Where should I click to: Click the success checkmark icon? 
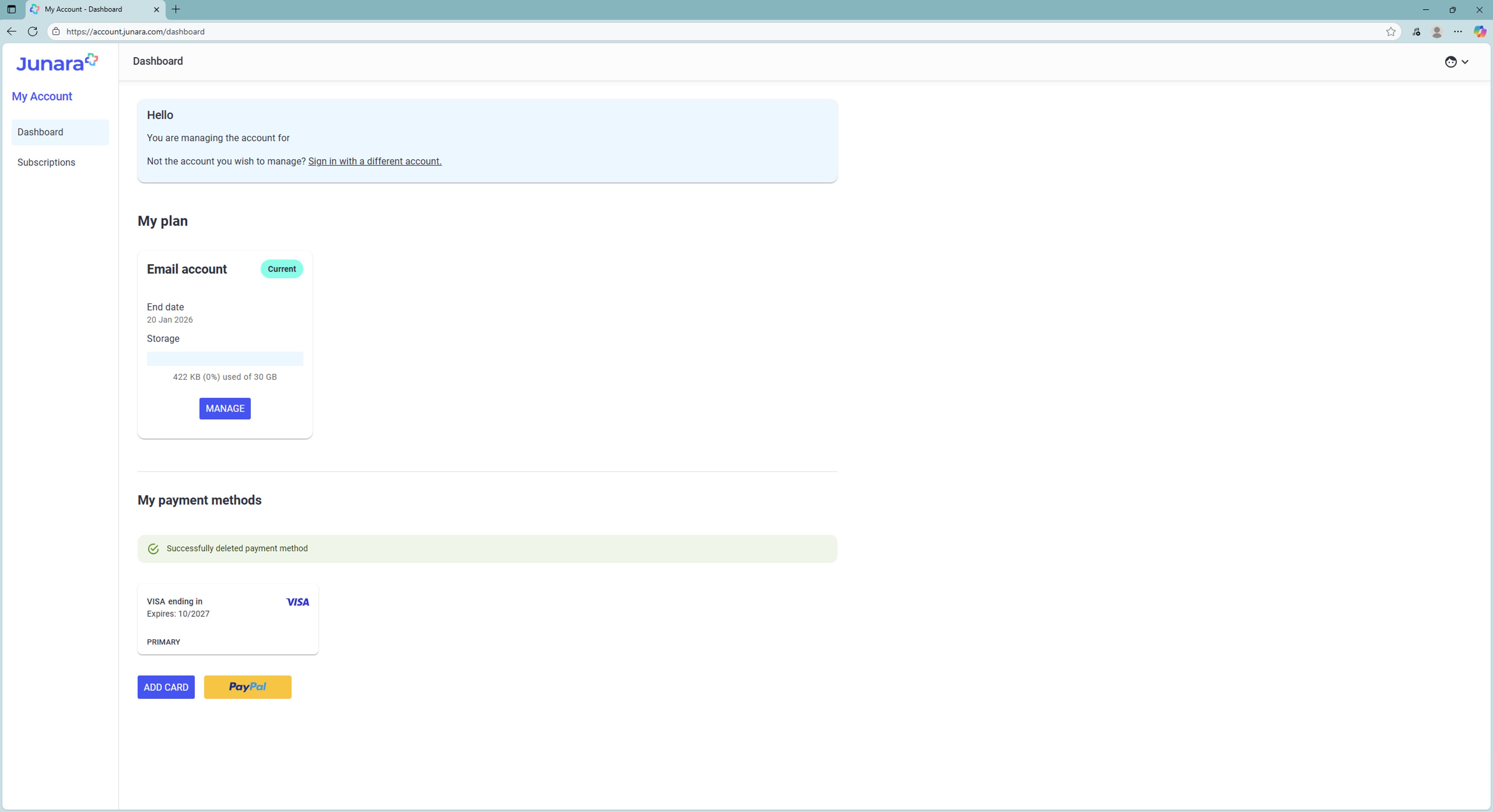tap(153, 549)
